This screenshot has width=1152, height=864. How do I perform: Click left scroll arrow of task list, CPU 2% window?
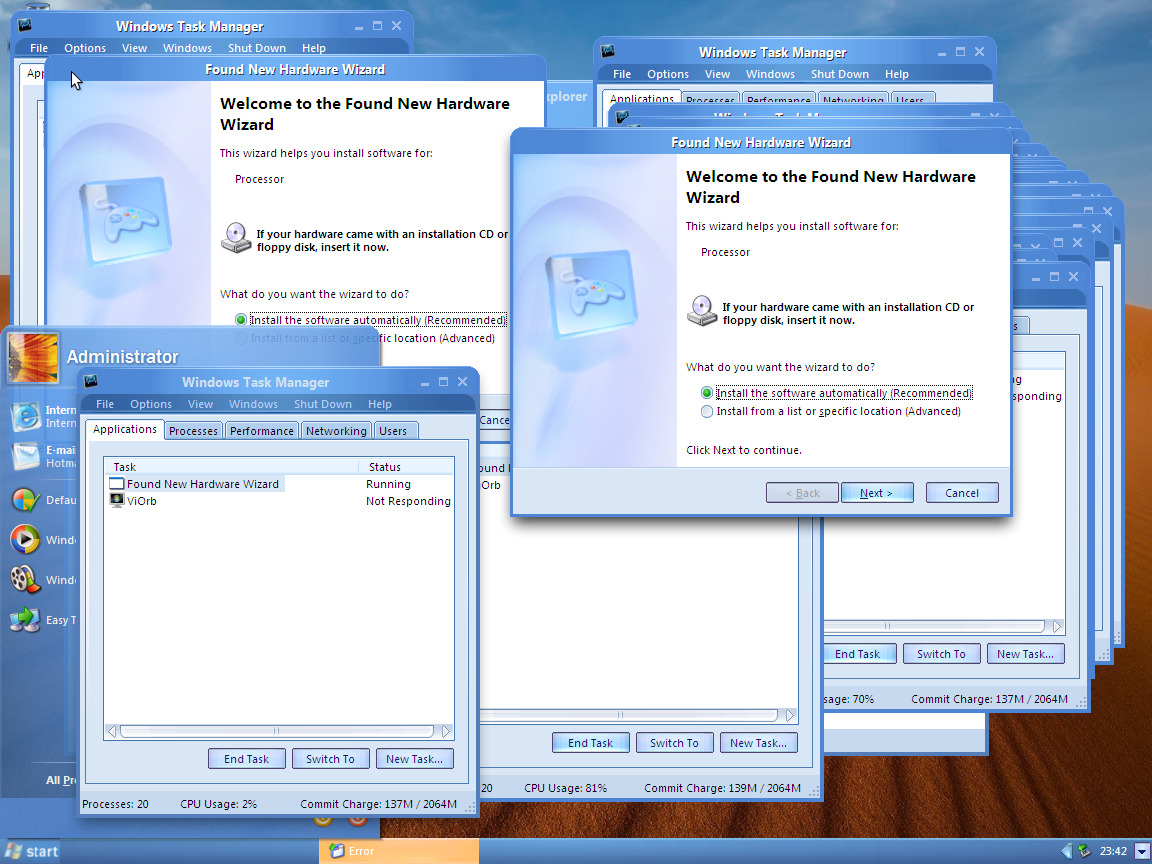coord(111,731)
